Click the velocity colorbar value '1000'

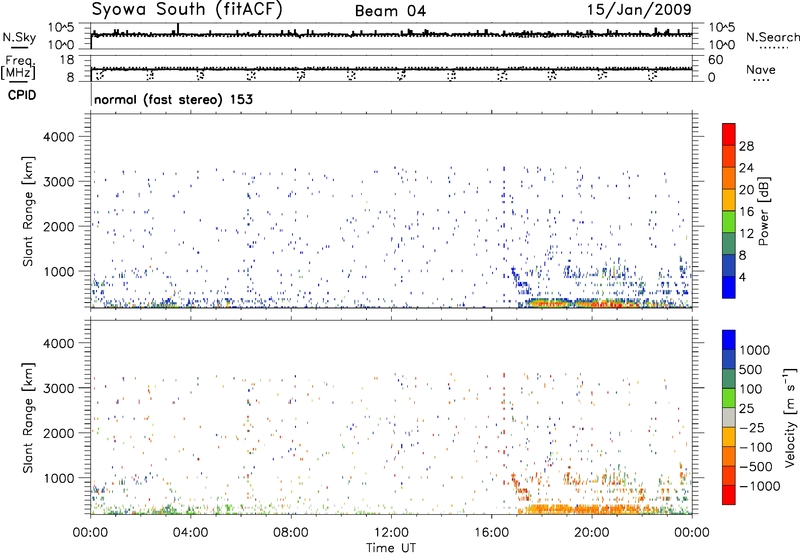coord(755,350)
